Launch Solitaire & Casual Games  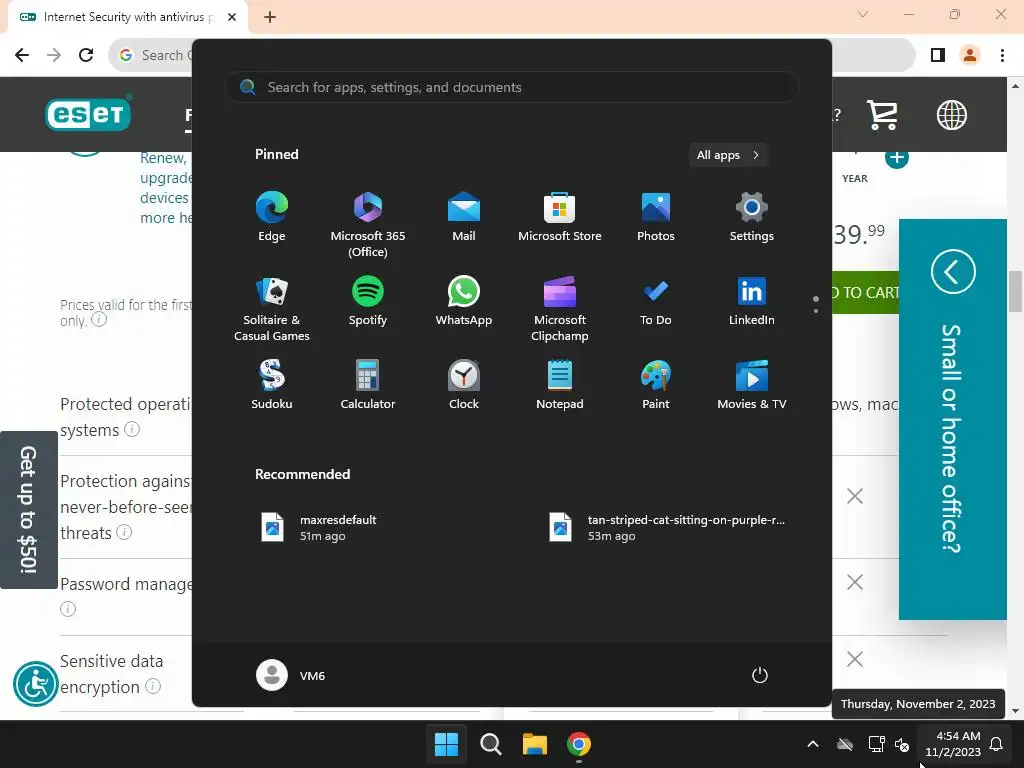[272, 308]
